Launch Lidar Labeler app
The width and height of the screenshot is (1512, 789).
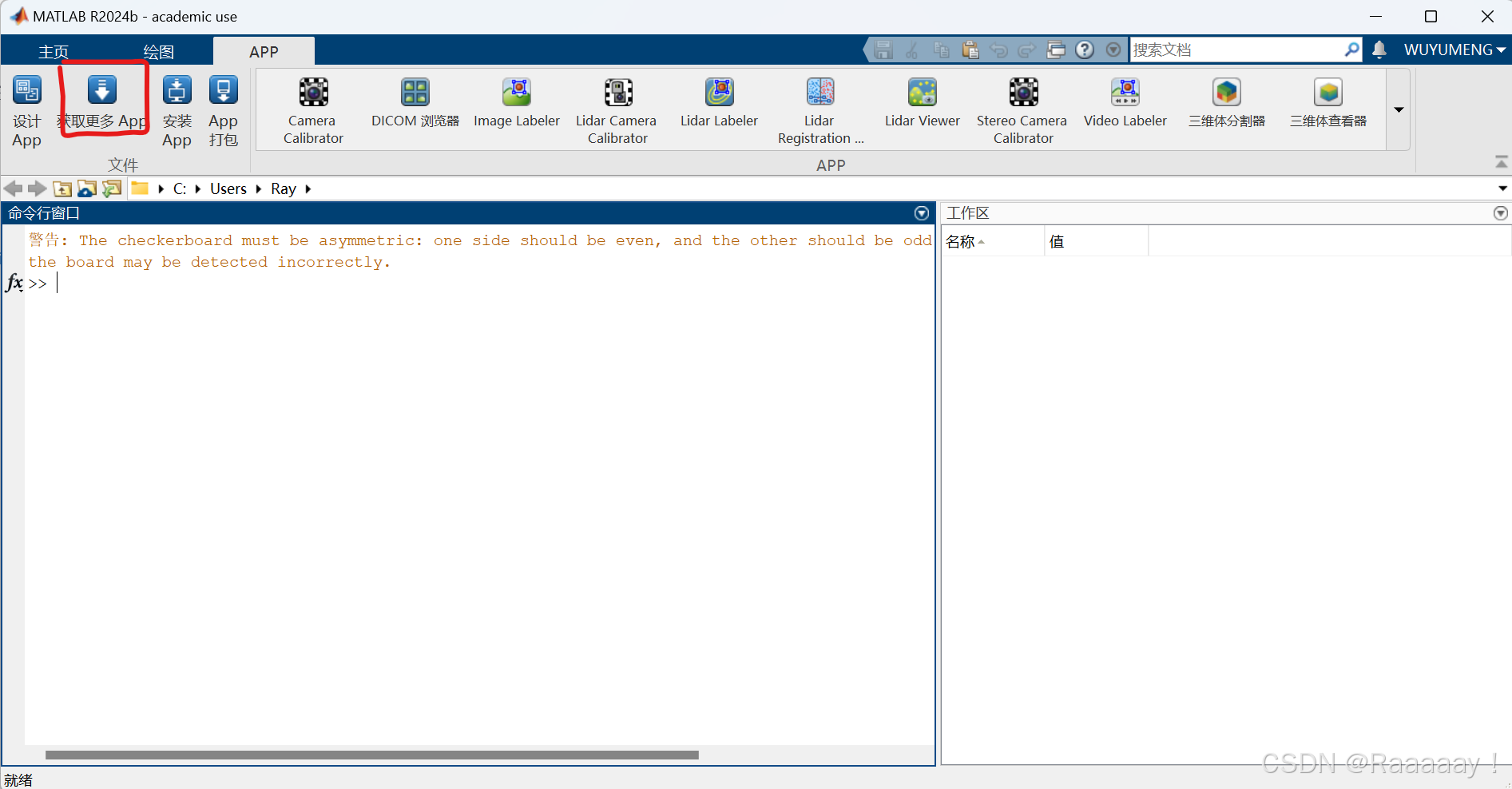coord(719,103)
